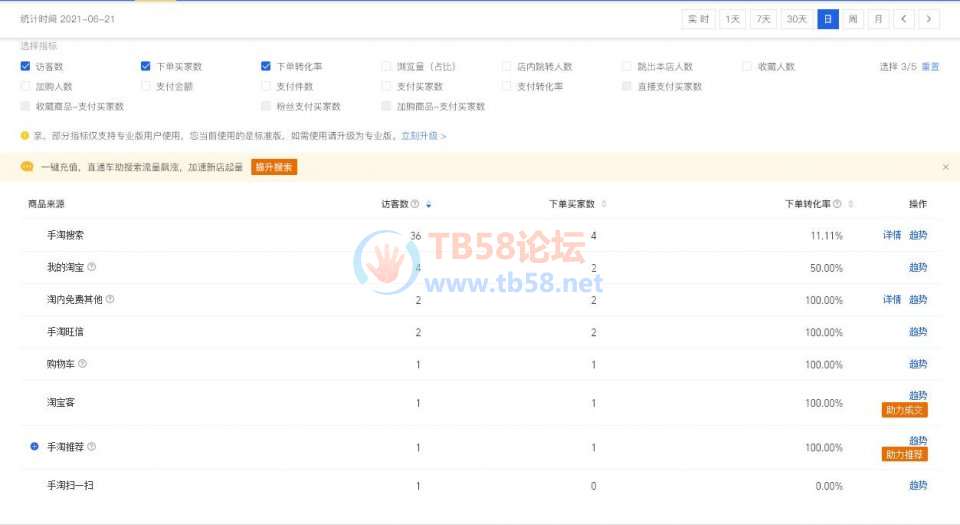This screenshot has width=960, height=525.
Task: Select the 实时 time range tab
Action: (698, 19)
